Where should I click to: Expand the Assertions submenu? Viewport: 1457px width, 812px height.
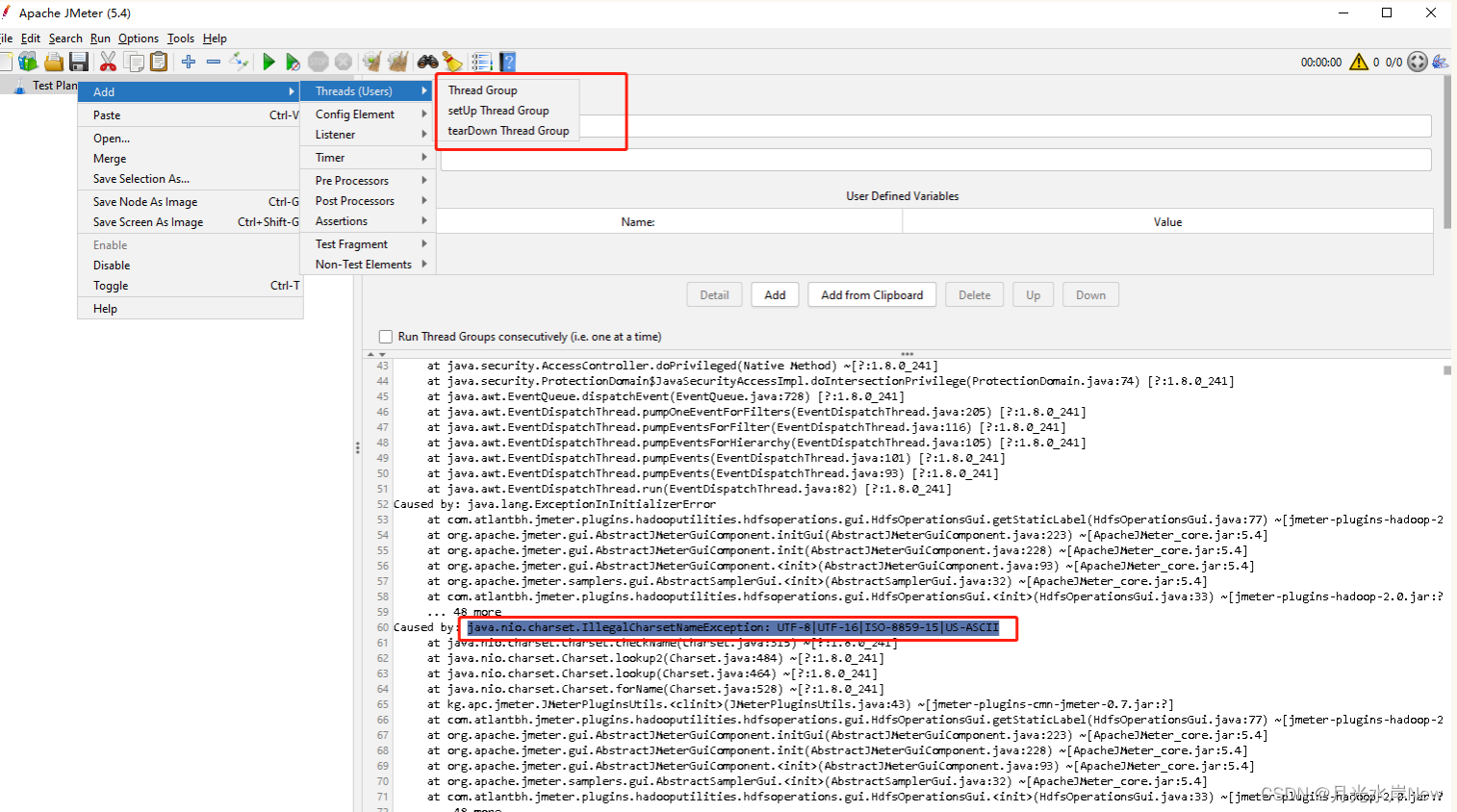[x=368, y=221]
